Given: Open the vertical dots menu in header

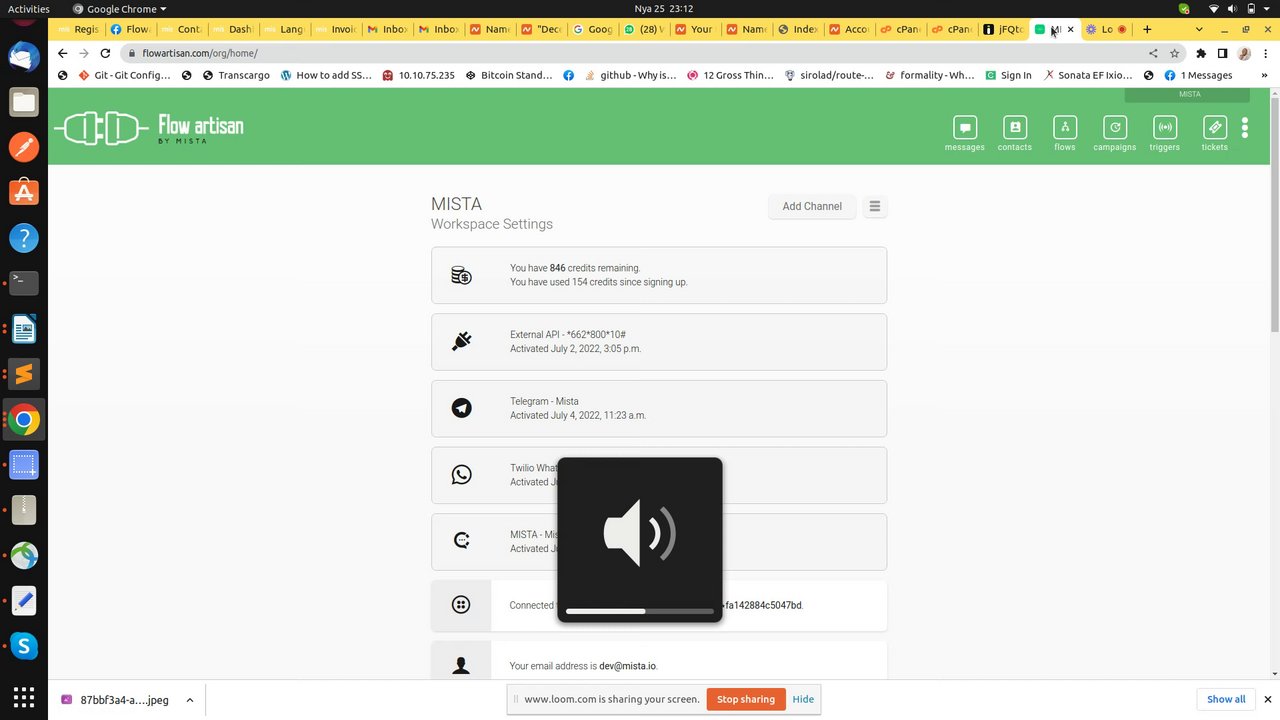Looking at the screenshot, I should 1245,127.
